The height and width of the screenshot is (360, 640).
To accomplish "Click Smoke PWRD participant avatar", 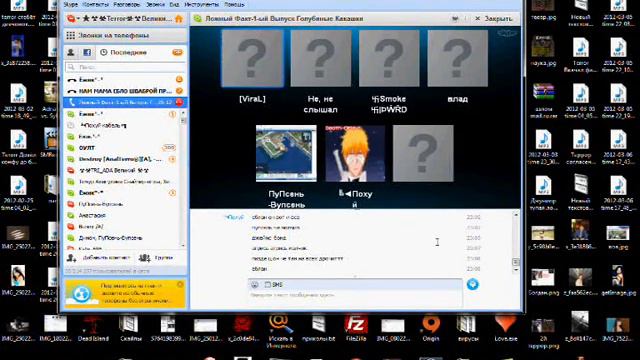I will tap(389, 58).
